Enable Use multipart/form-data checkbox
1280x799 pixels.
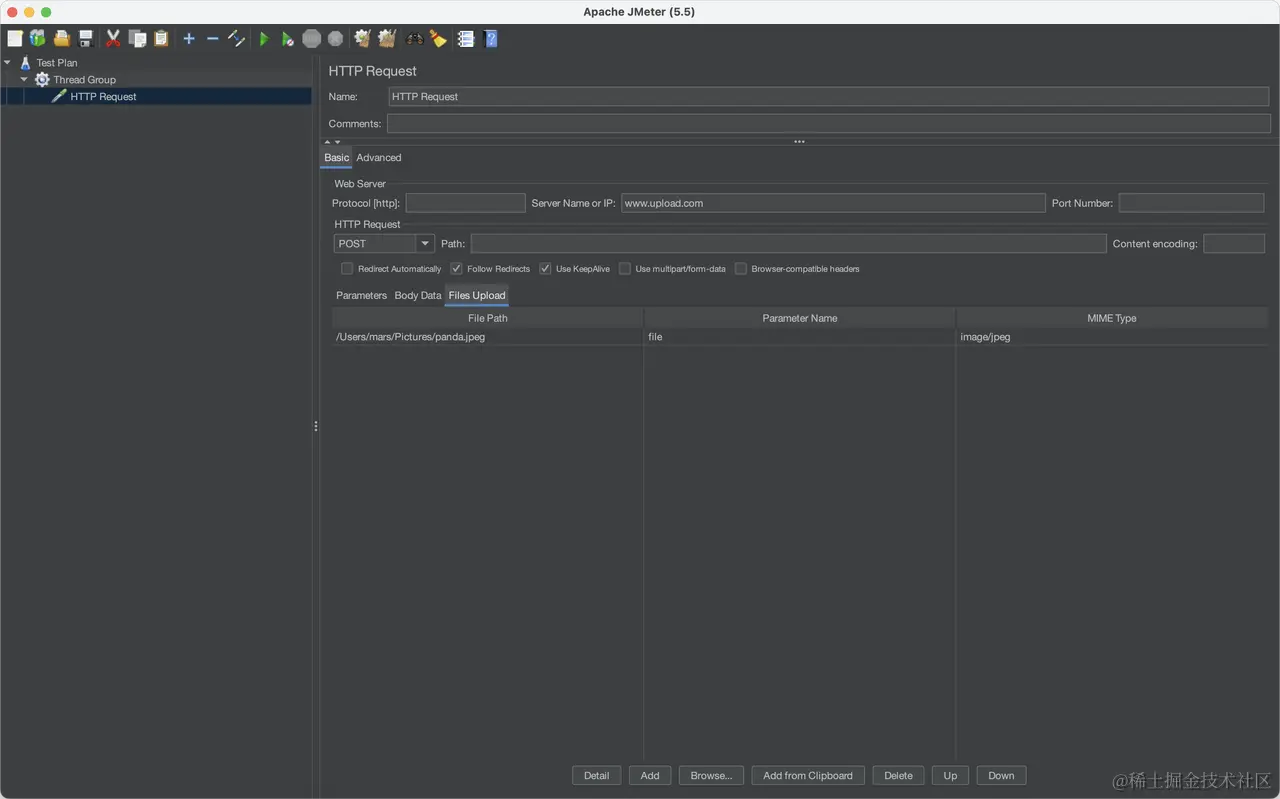625,269
